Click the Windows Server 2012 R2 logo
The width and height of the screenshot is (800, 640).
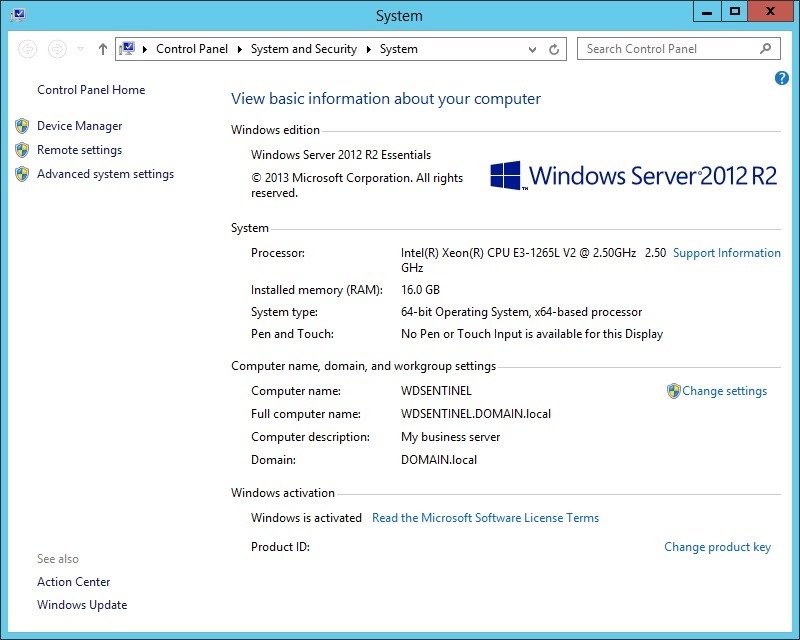[x=633, y=176]
